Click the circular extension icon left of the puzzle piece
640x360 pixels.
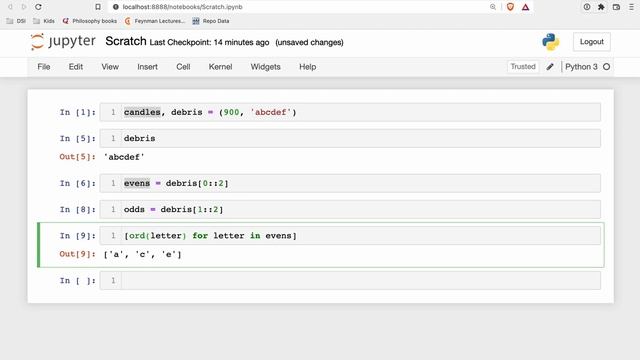[x=587, y=7]
